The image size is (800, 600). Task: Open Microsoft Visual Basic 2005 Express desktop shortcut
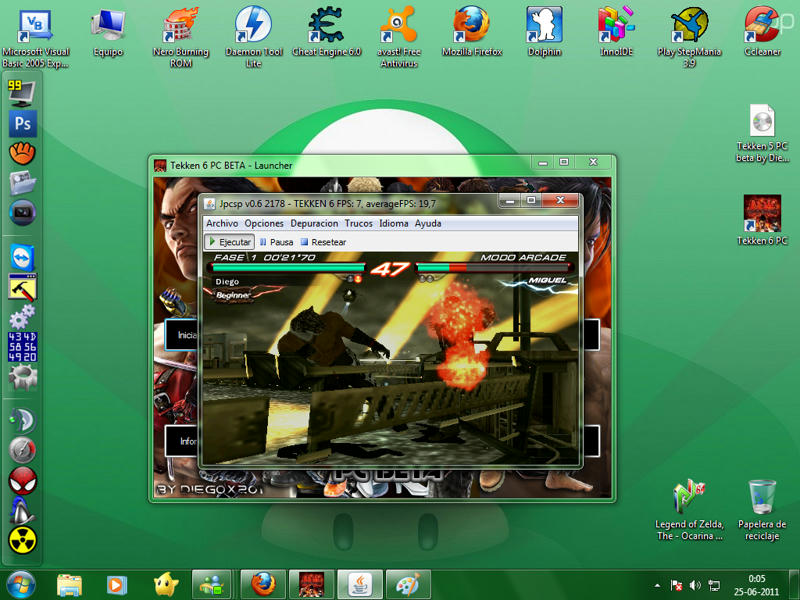pyautogui.click(x=35, y=38)
